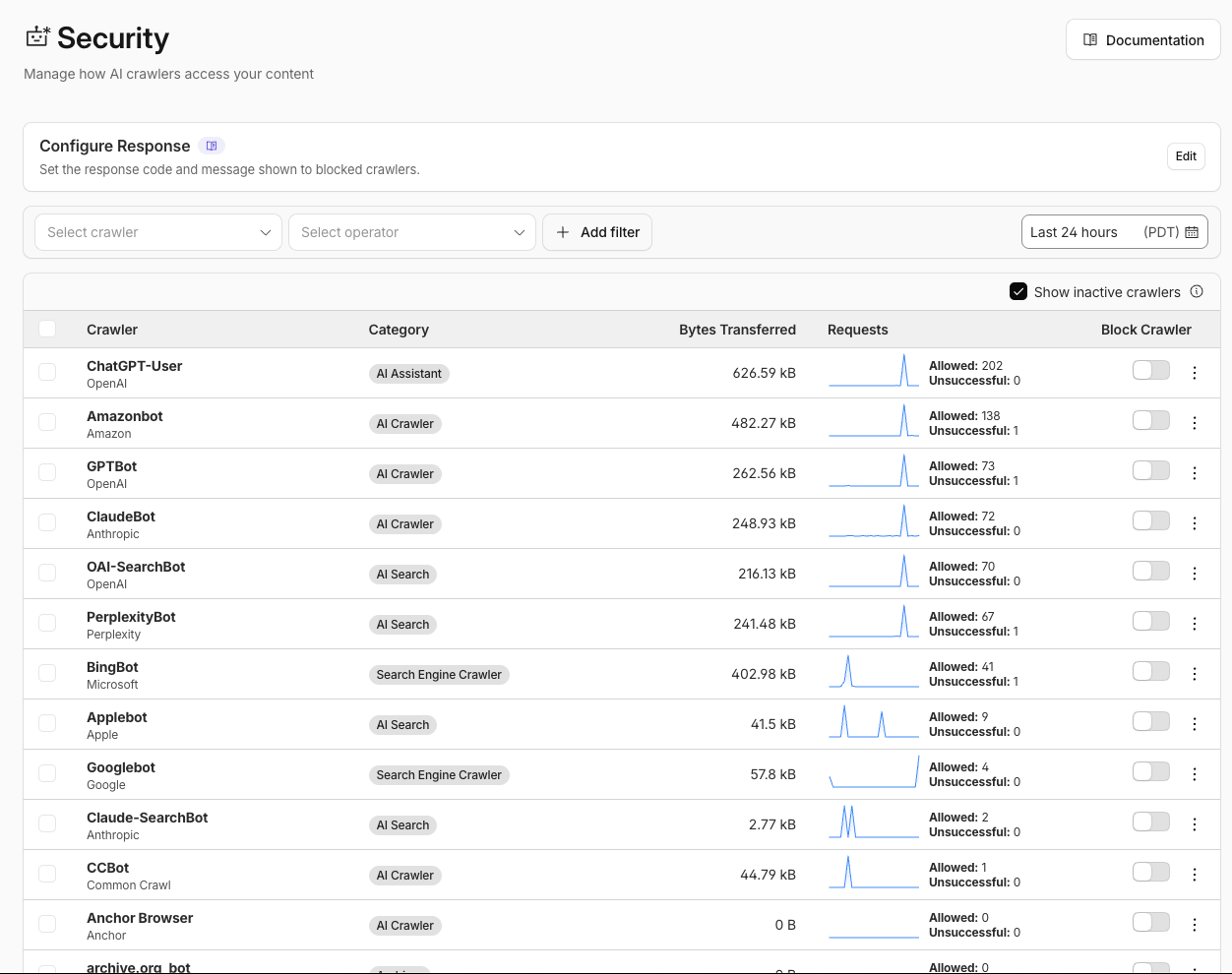
Task: Click the requests sparkline for Applebot
Action: pyautogui.click(x=874, y=721)
